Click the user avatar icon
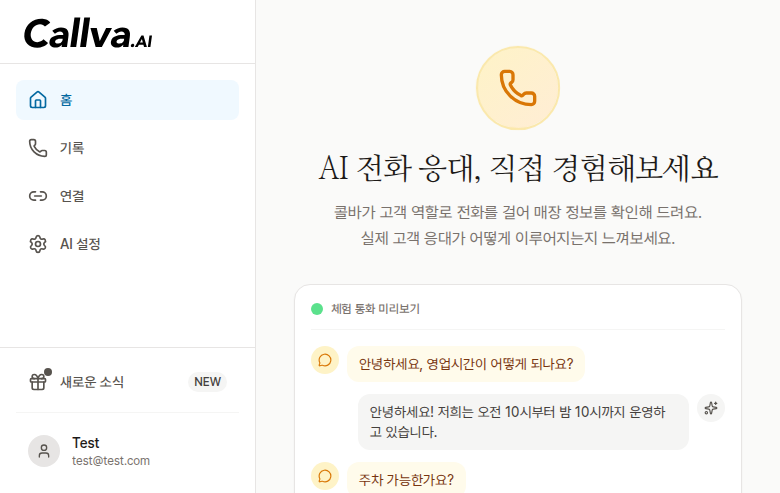The image size is (780, 493). (44, 451)
